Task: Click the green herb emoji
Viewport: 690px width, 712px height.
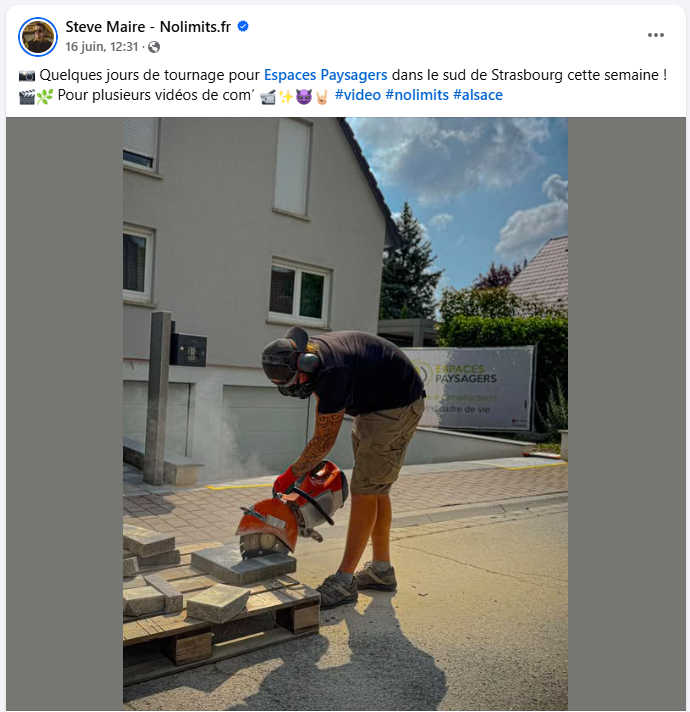Action: [45, 96]
